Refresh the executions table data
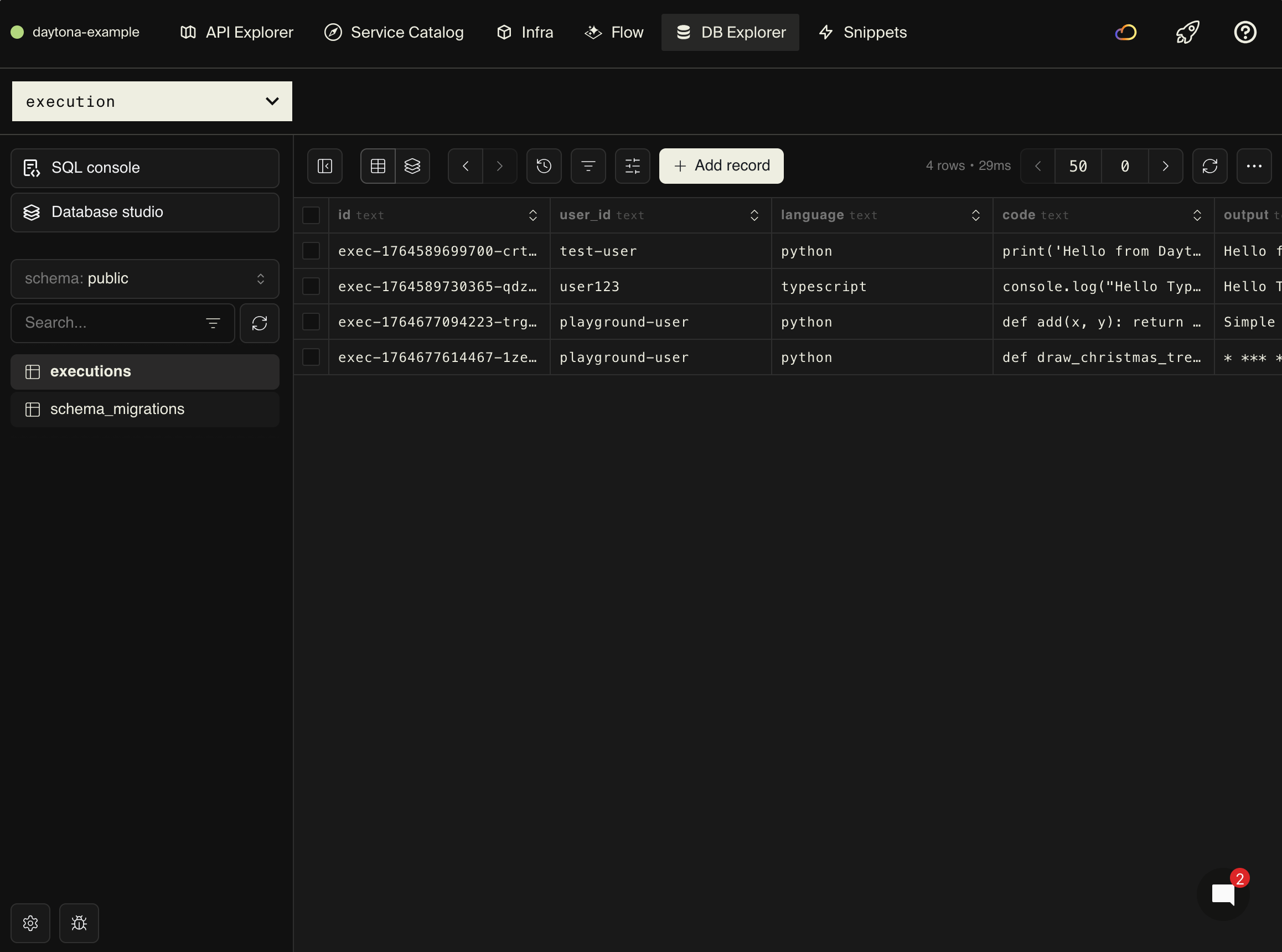The image size is (1282, 952). [x=1210, y=166]
